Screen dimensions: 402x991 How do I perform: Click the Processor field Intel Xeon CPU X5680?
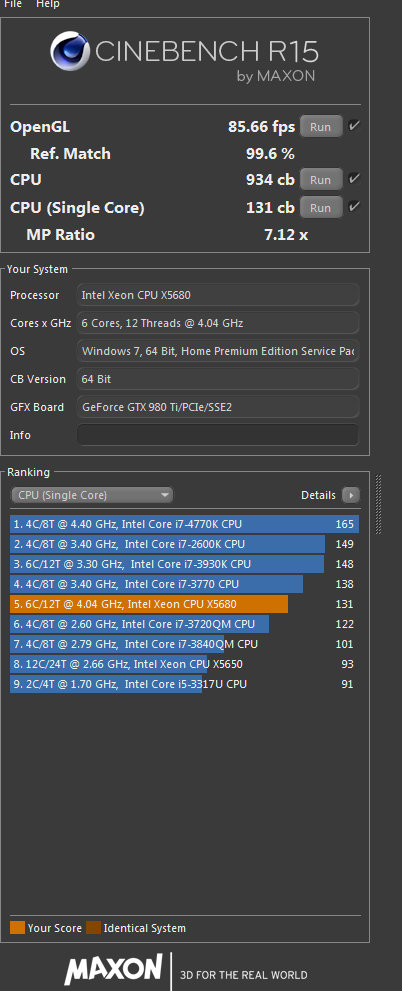[218, 295]
